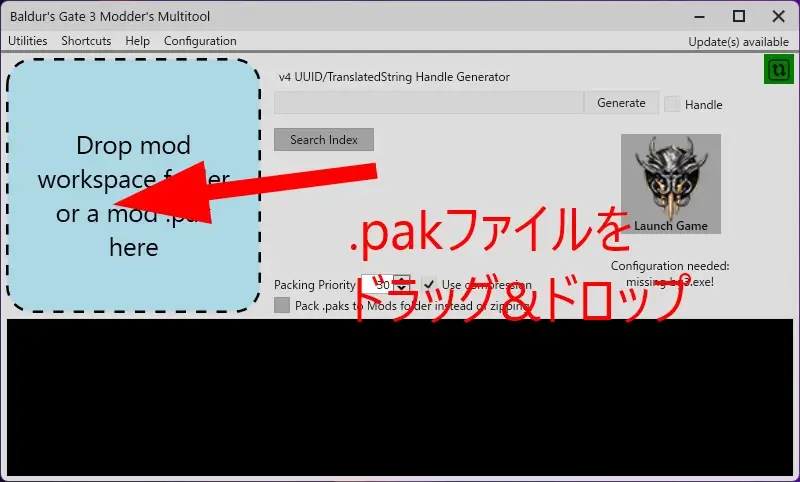
Task: Click the Update(s) available notice
Action: tap(738, 42)
